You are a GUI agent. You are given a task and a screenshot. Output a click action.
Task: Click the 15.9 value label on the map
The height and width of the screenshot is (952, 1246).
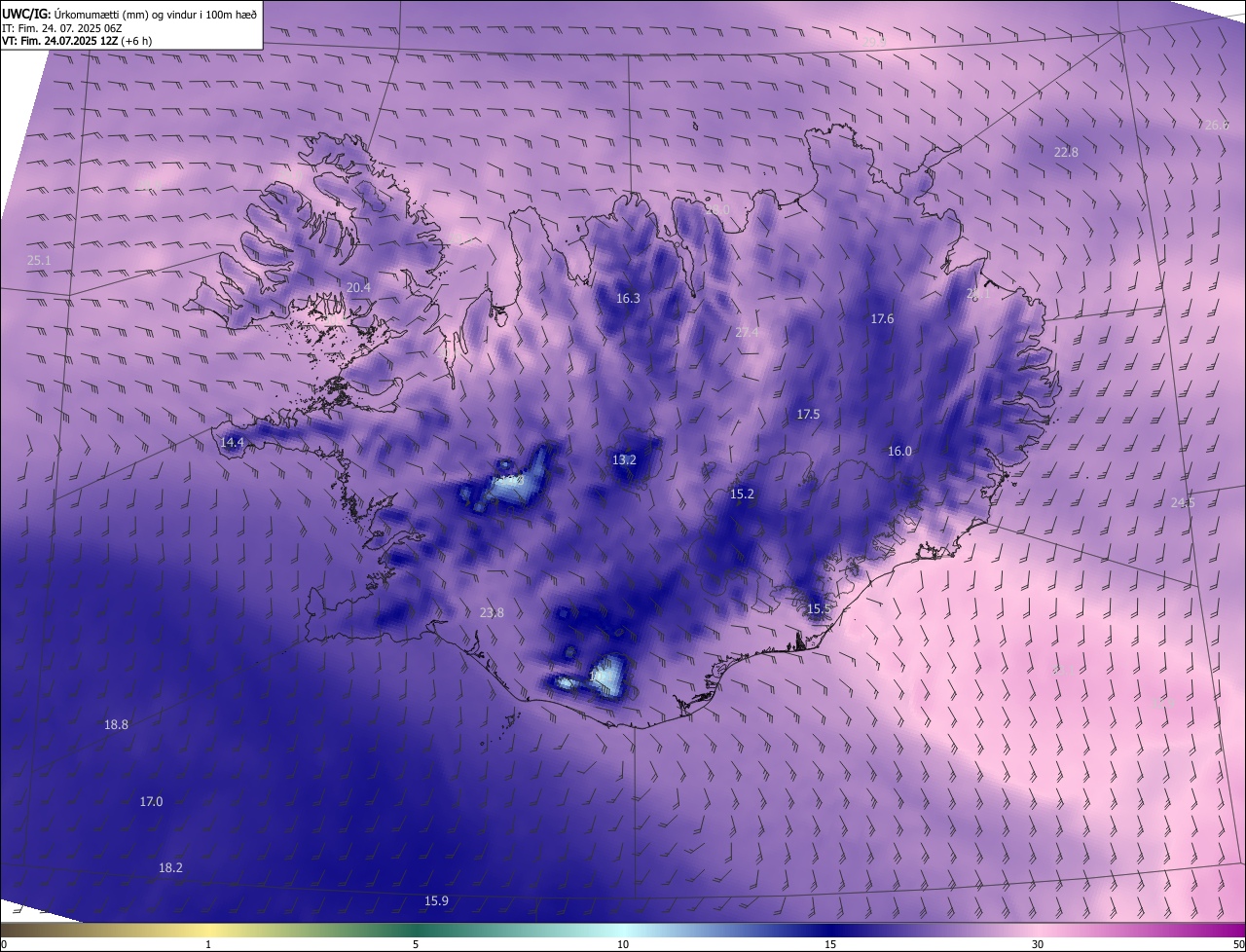[x=436, y=900]
